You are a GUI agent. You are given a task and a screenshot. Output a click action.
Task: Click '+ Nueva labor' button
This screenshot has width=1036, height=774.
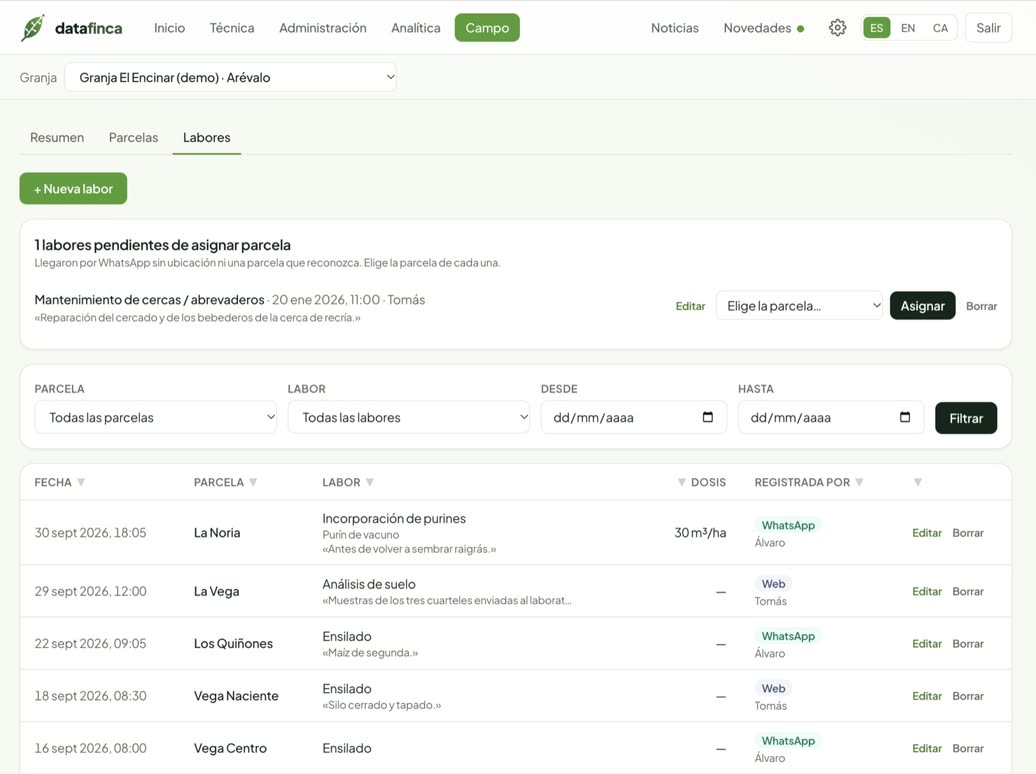coord(73,188)
